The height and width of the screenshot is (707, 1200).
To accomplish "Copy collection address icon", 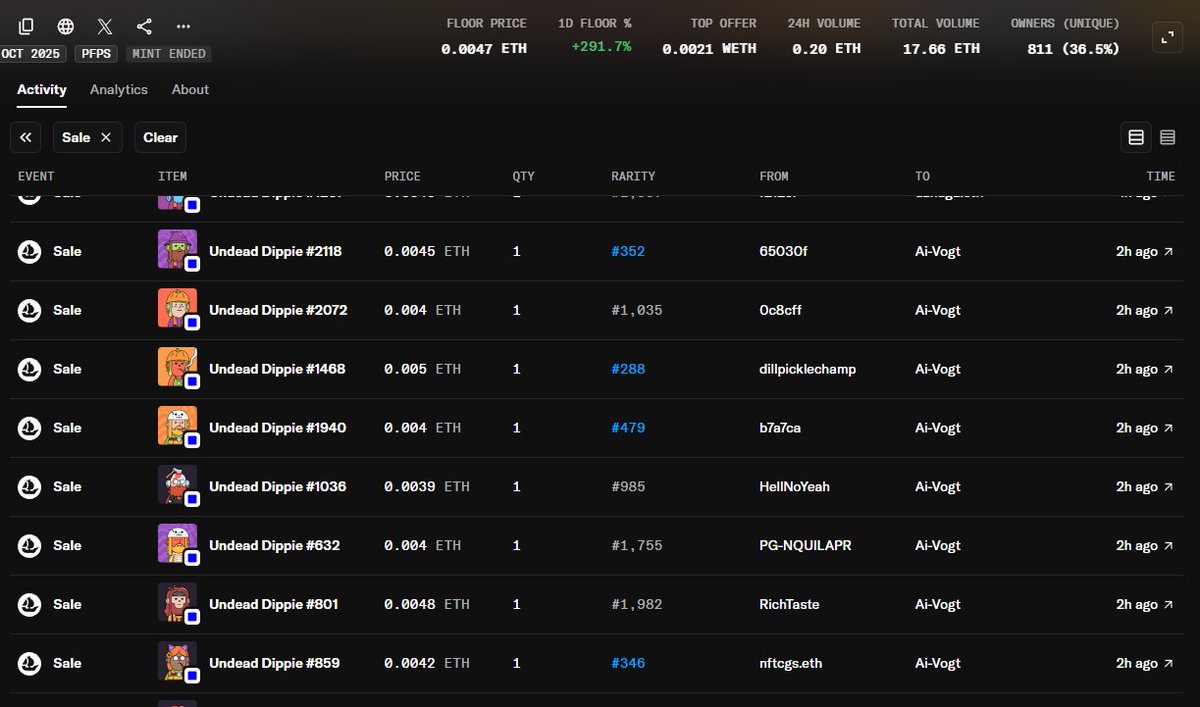I will point(26,27).
